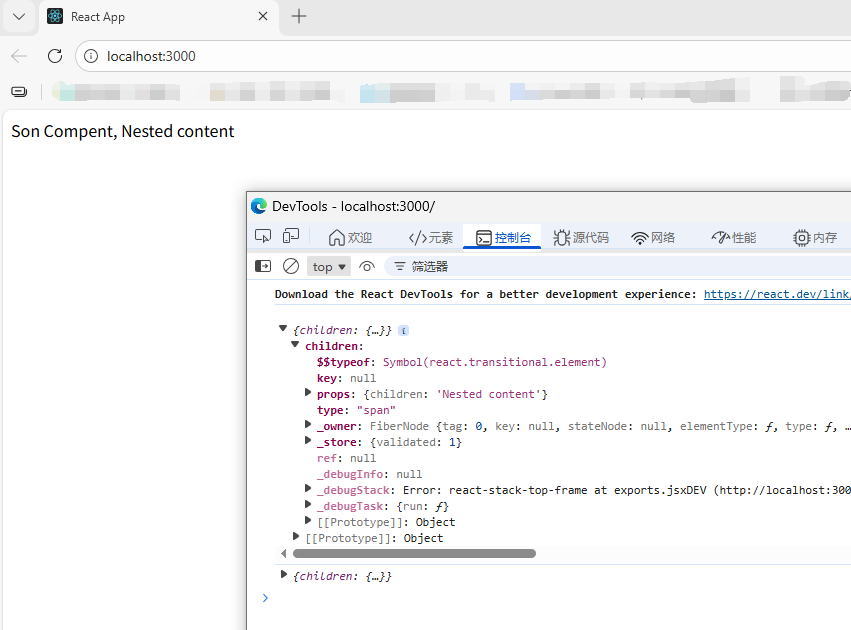Reload the page with the refresh icon
Image resolution: width=851 pixels, height=630 pixels.
[x=55, y=56]
